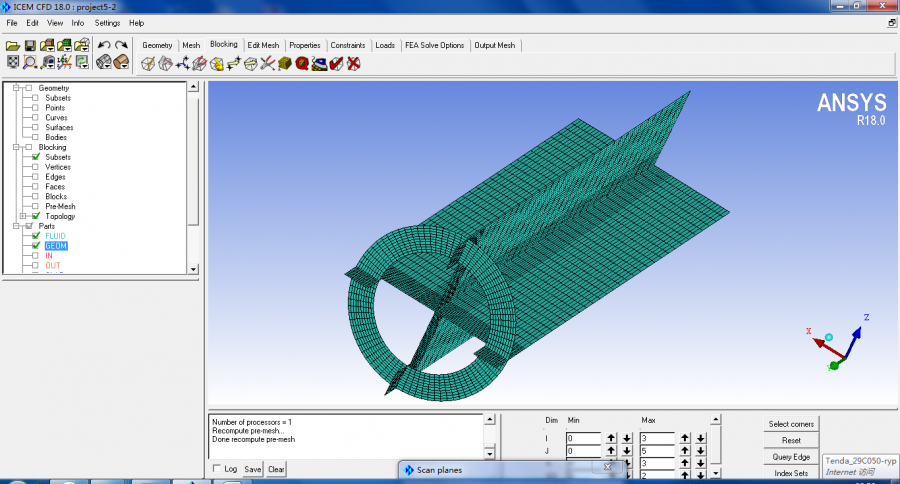Viewport: 900px width, 484px height.
Task: Click the Merge Vertices icon
Action: [x=183, y=64]
